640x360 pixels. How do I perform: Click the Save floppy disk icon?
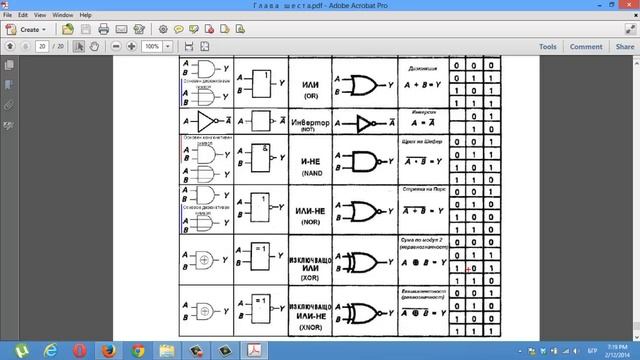point(86,29)
